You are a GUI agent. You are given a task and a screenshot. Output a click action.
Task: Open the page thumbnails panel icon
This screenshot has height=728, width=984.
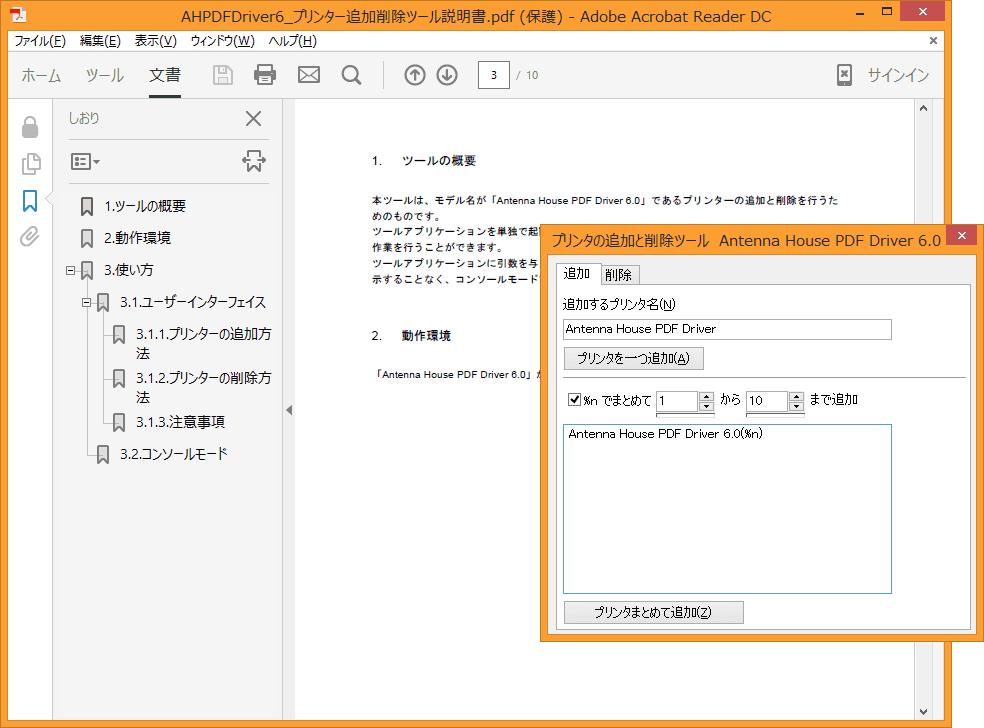coord(31,164)
